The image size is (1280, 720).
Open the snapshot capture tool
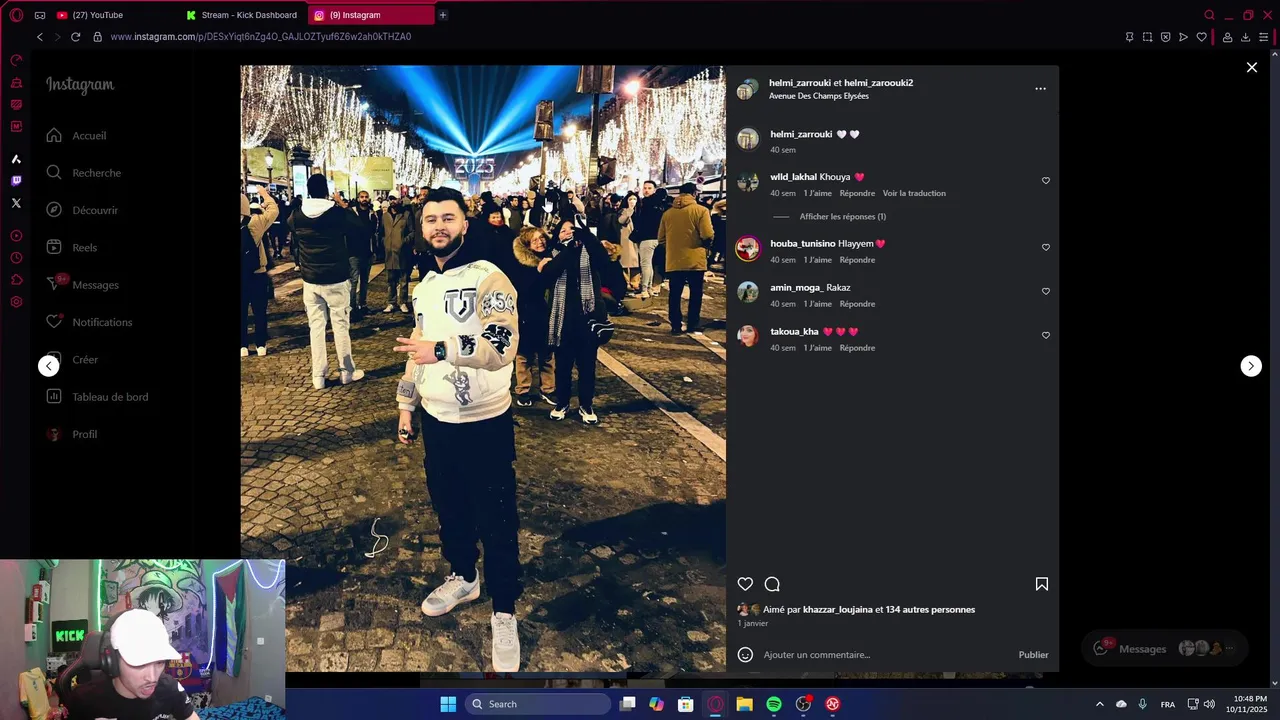click(x=1147, y=37)
